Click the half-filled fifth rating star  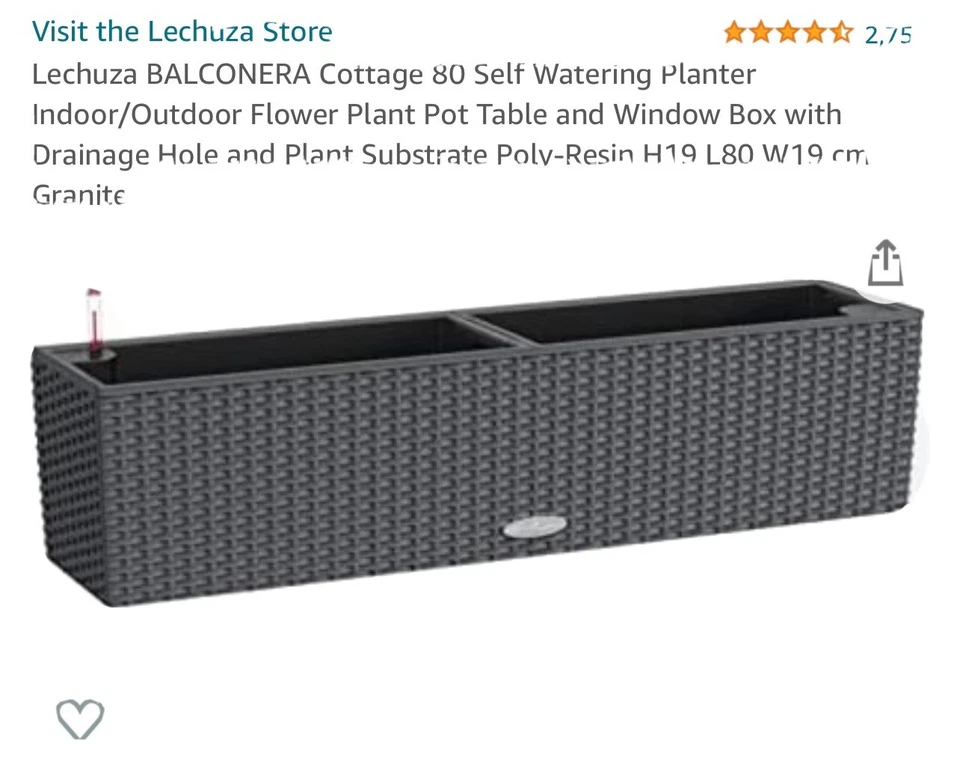(841, 33)
